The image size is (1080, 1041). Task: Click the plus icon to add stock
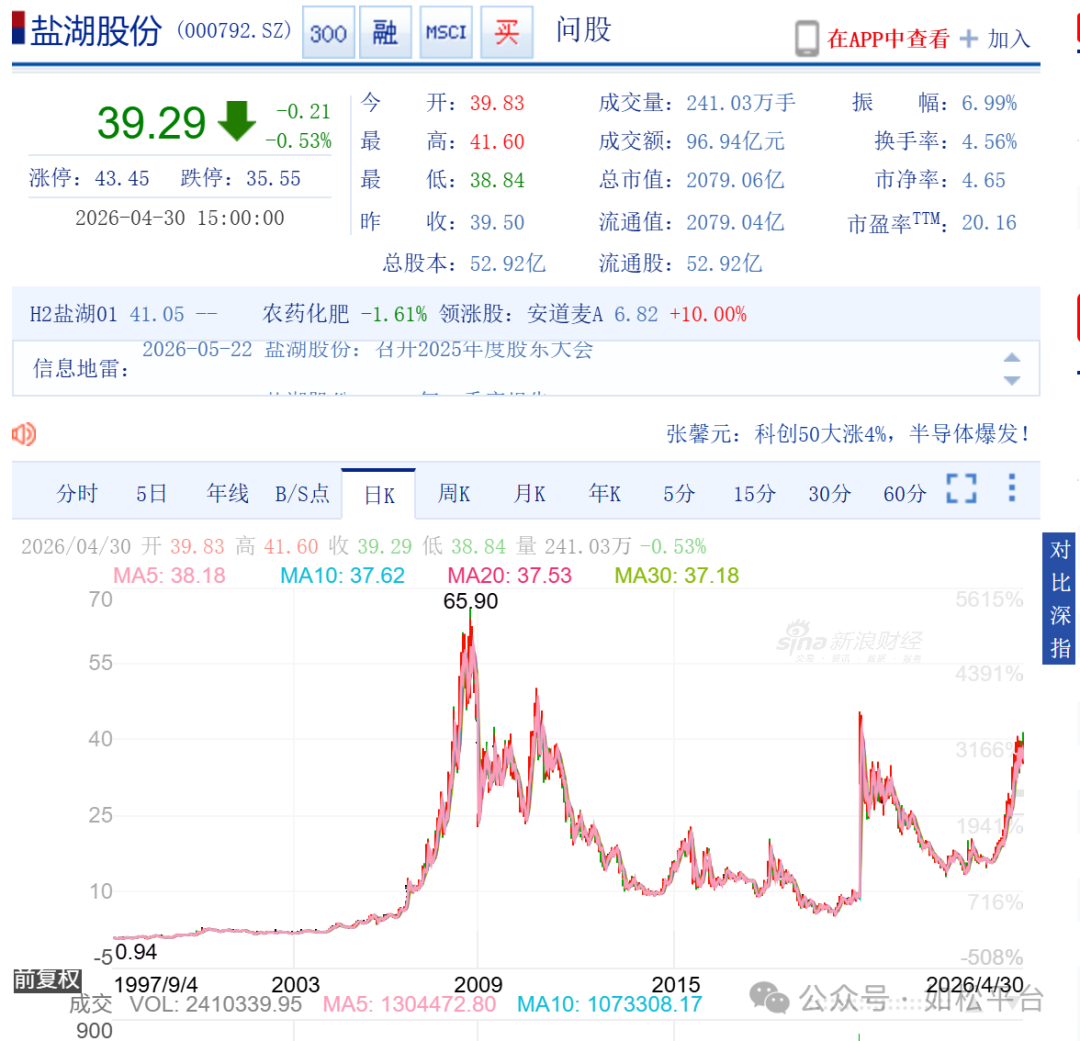coord(968,39)
